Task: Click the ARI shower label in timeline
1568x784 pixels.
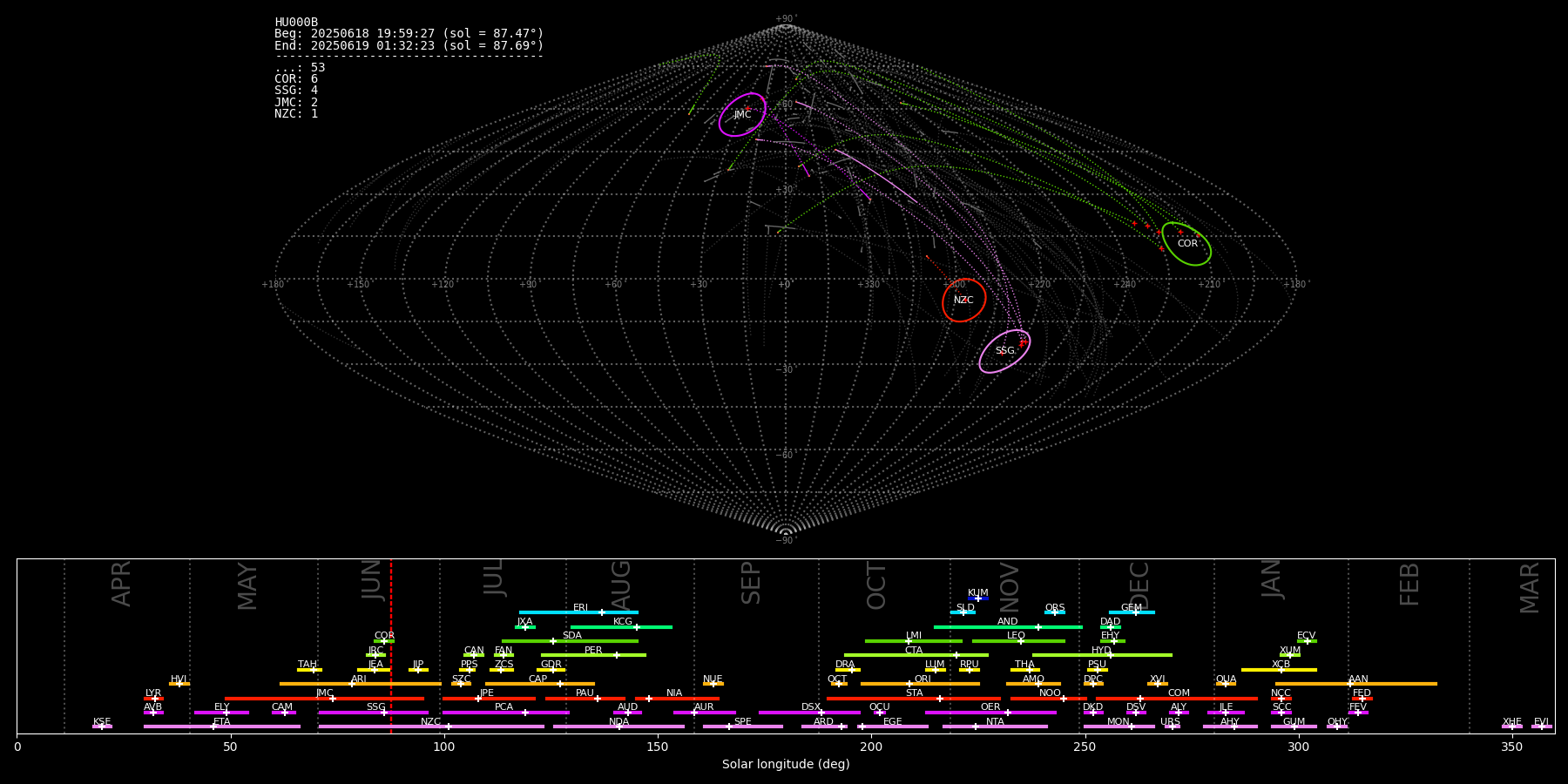Action: 359,679
